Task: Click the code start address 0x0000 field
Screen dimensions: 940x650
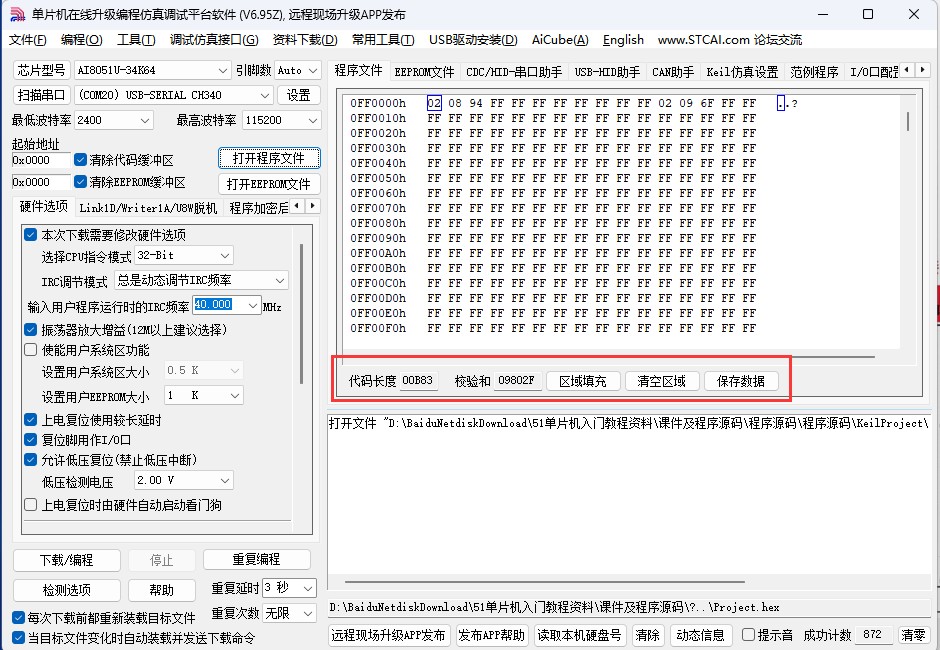Action: pyautogui.click(x=41, y=160)
